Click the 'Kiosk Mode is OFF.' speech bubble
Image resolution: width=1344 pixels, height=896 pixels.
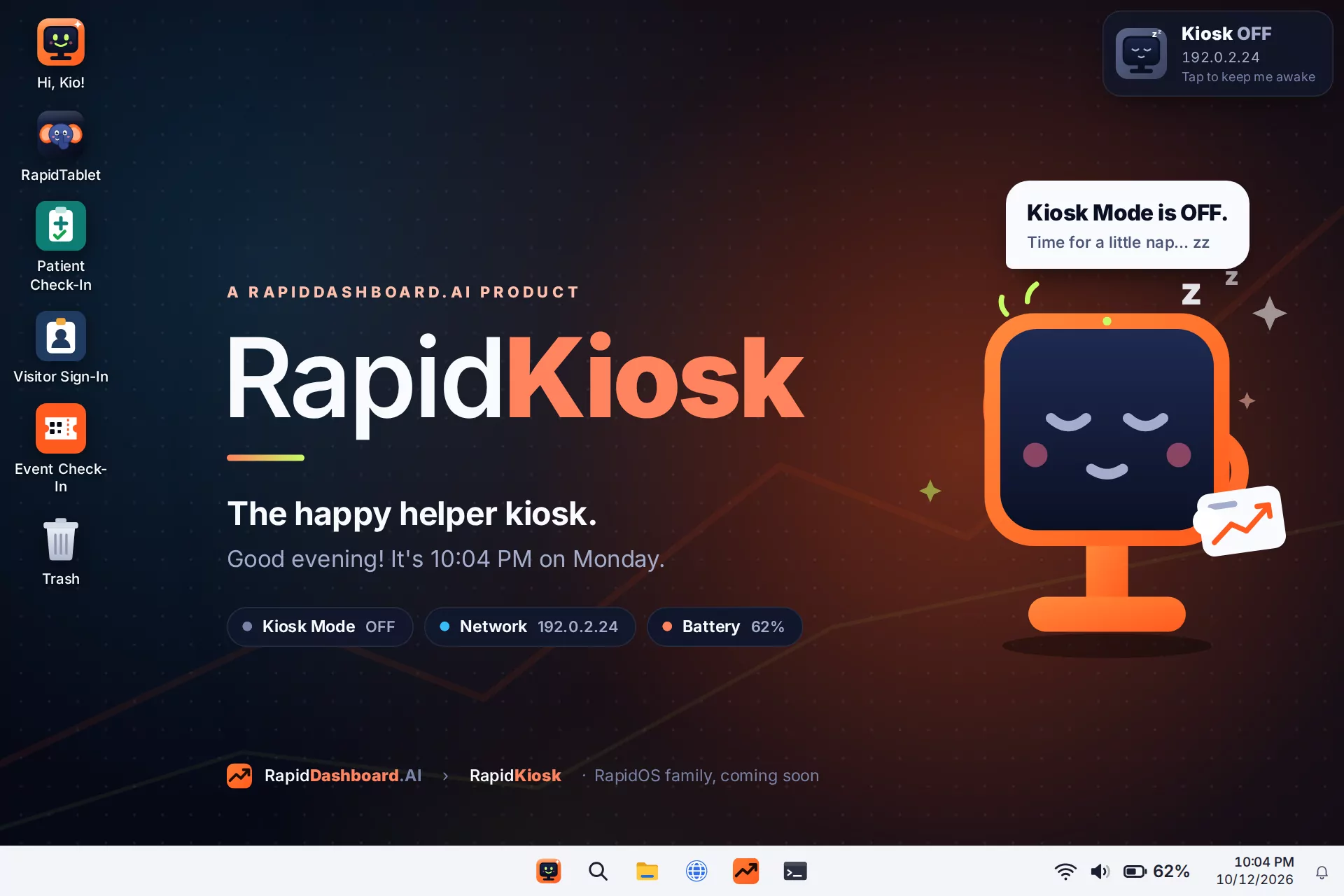pyautogui.click(x=1127, y=225)
